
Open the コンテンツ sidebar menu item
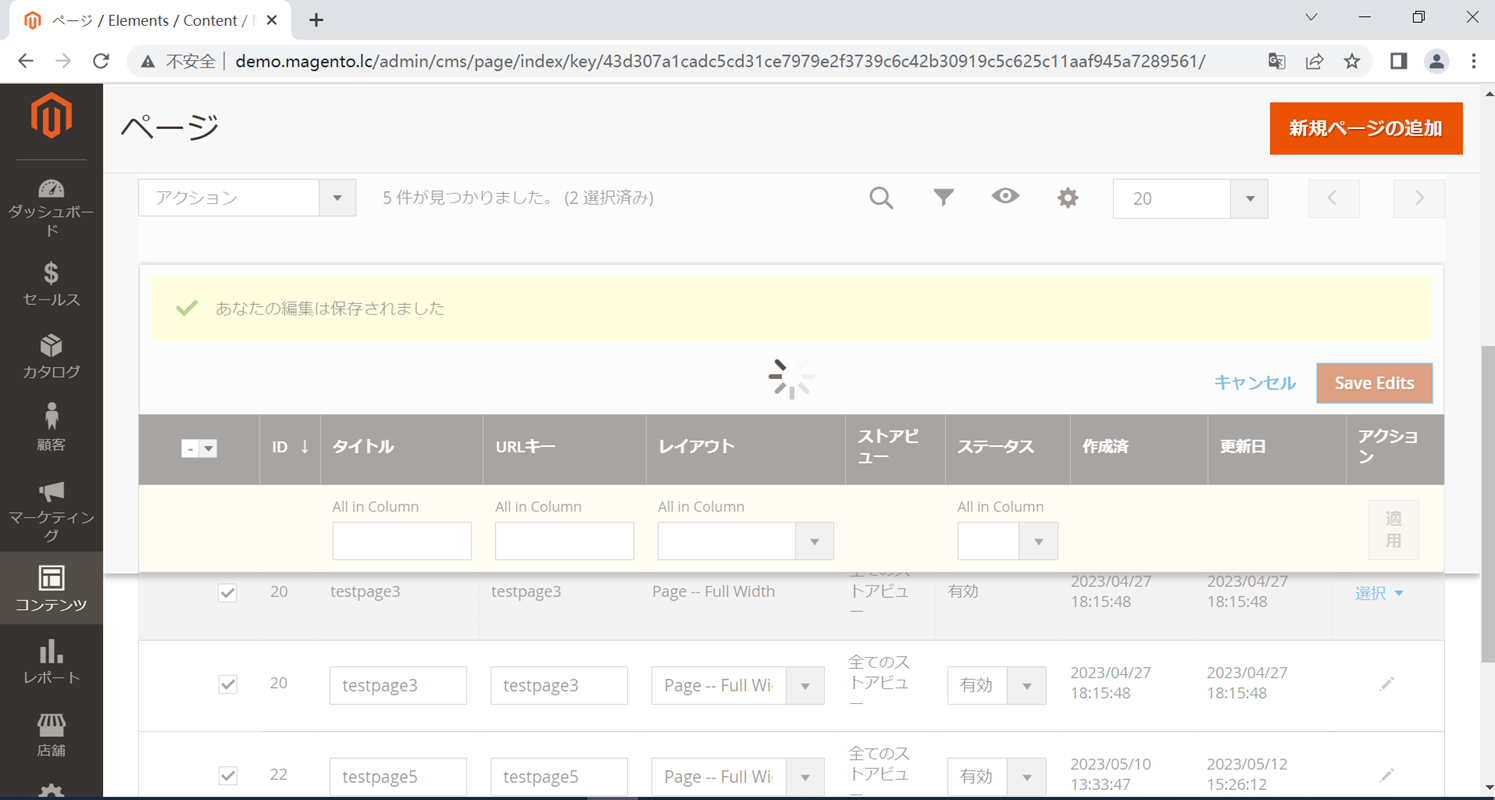click(x=51, y=588)
